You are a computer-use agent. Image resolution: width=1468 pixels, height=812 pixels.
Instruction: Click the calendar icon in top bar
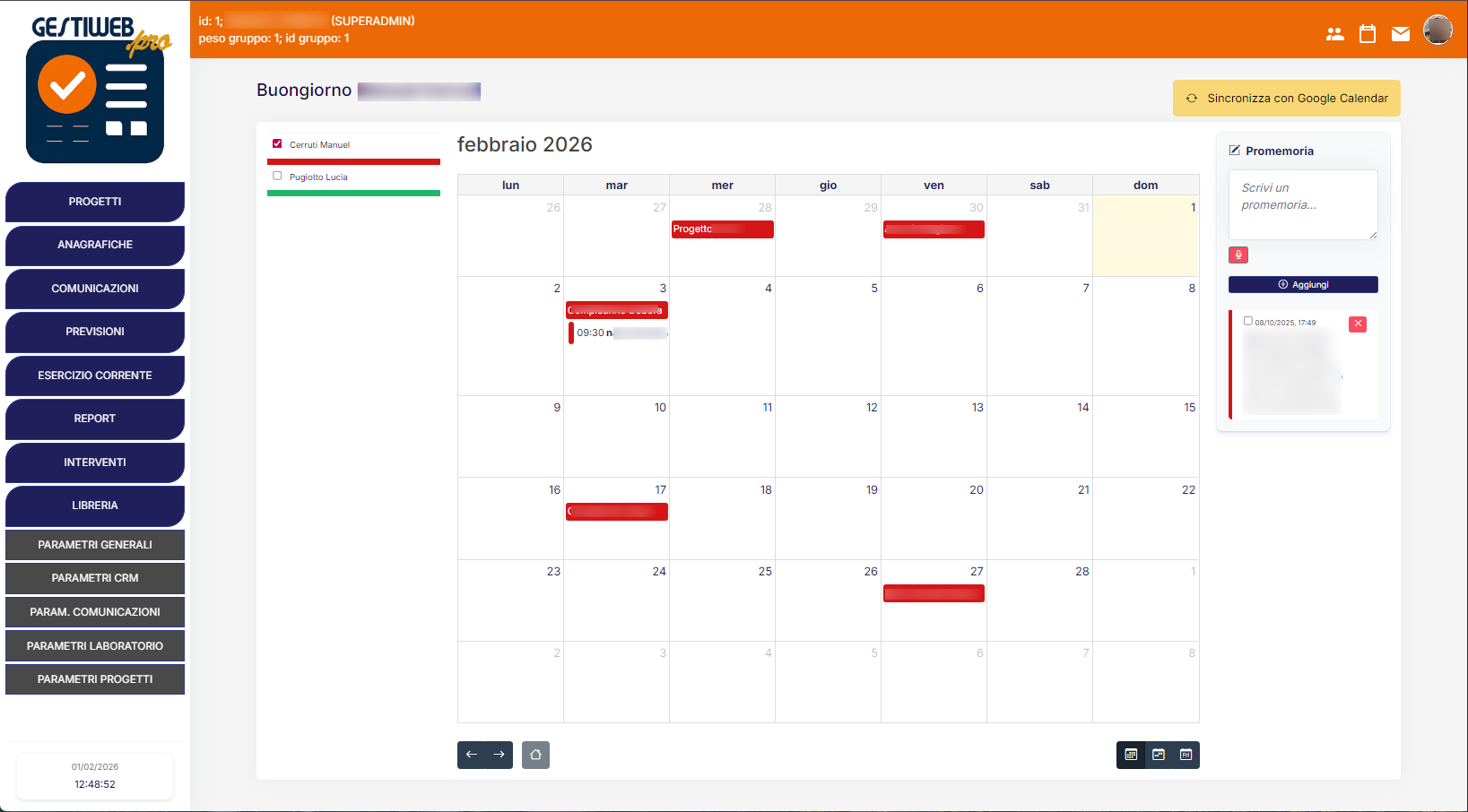coord(1368,34)
